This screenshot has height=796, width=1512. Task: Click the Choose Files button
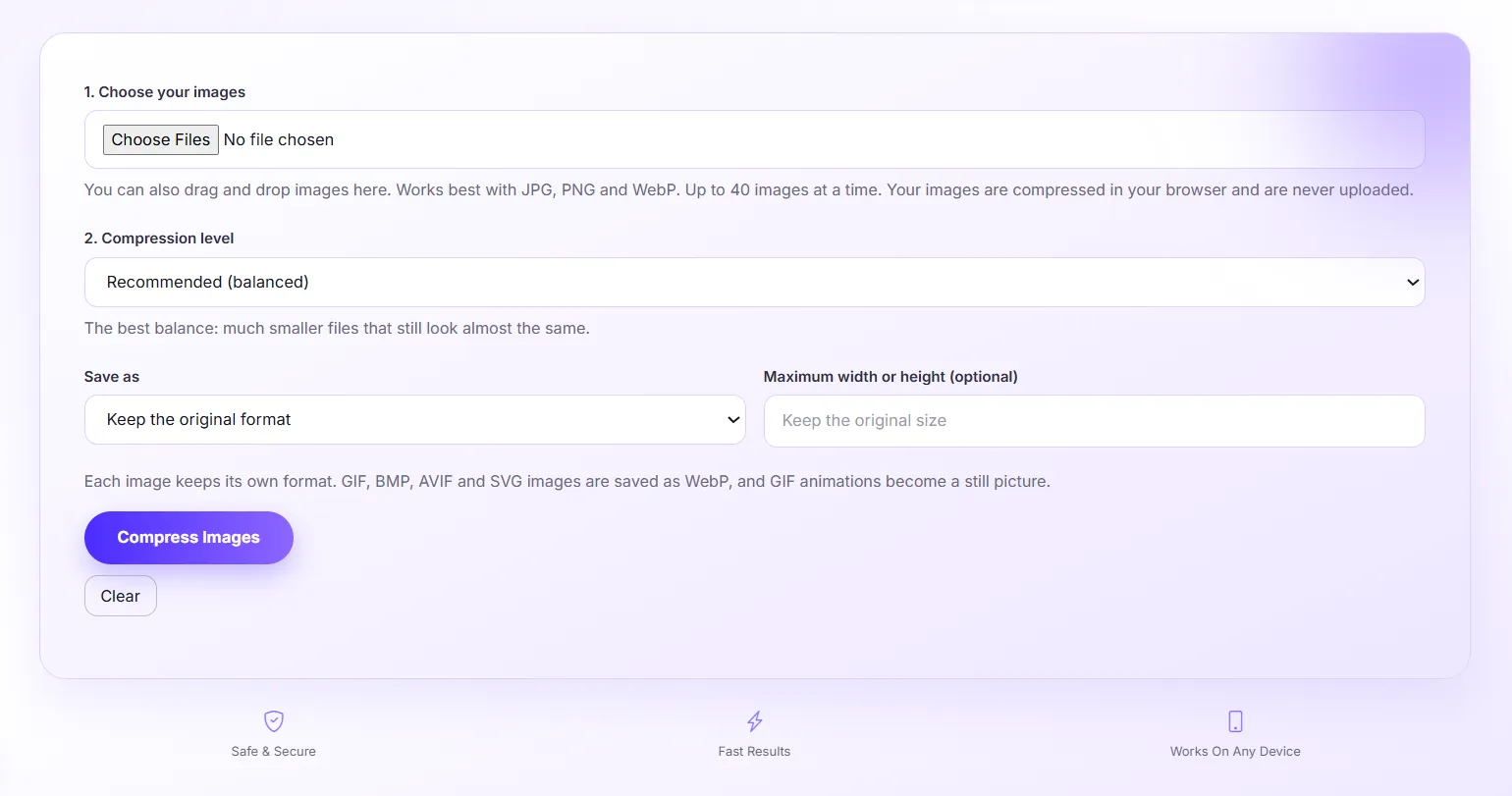point(161,139)
